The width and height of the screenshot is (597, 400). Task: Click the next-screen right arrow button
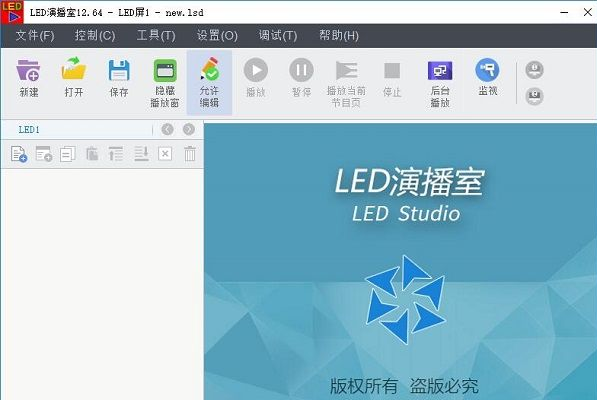[189, 129]
